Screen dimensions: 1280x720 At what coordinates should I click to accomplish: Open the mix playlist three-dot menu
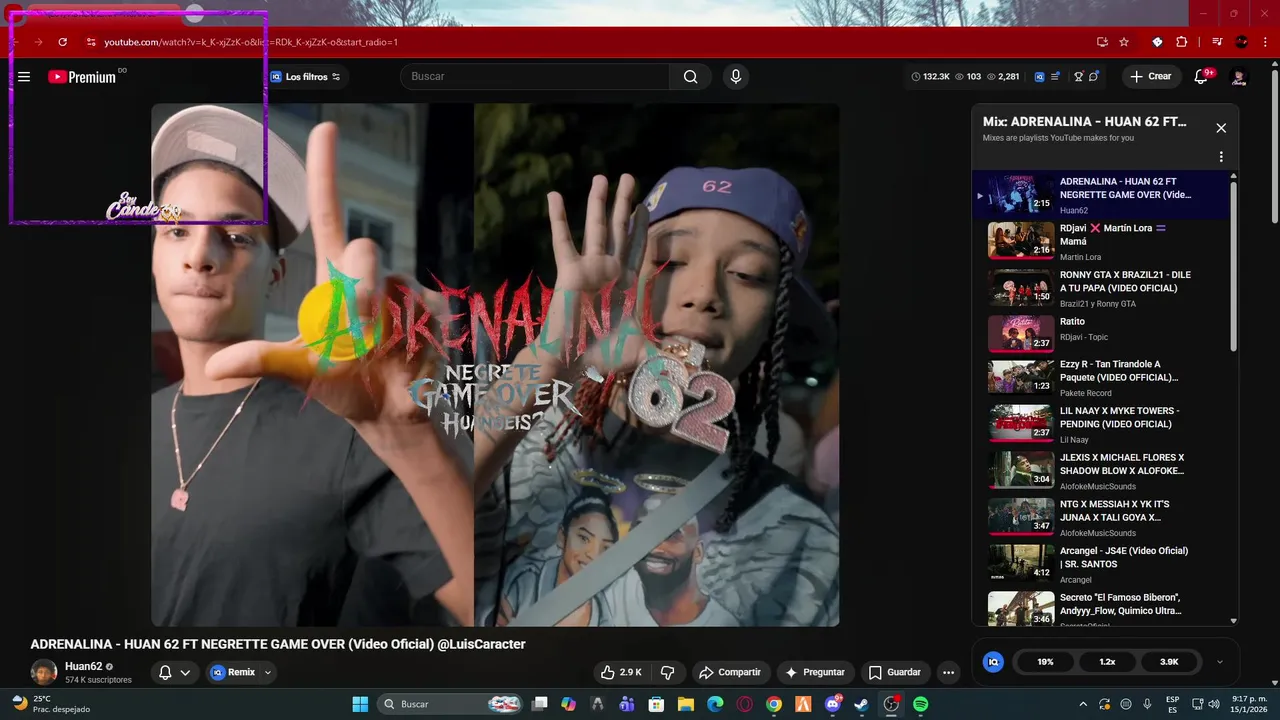1221,157
